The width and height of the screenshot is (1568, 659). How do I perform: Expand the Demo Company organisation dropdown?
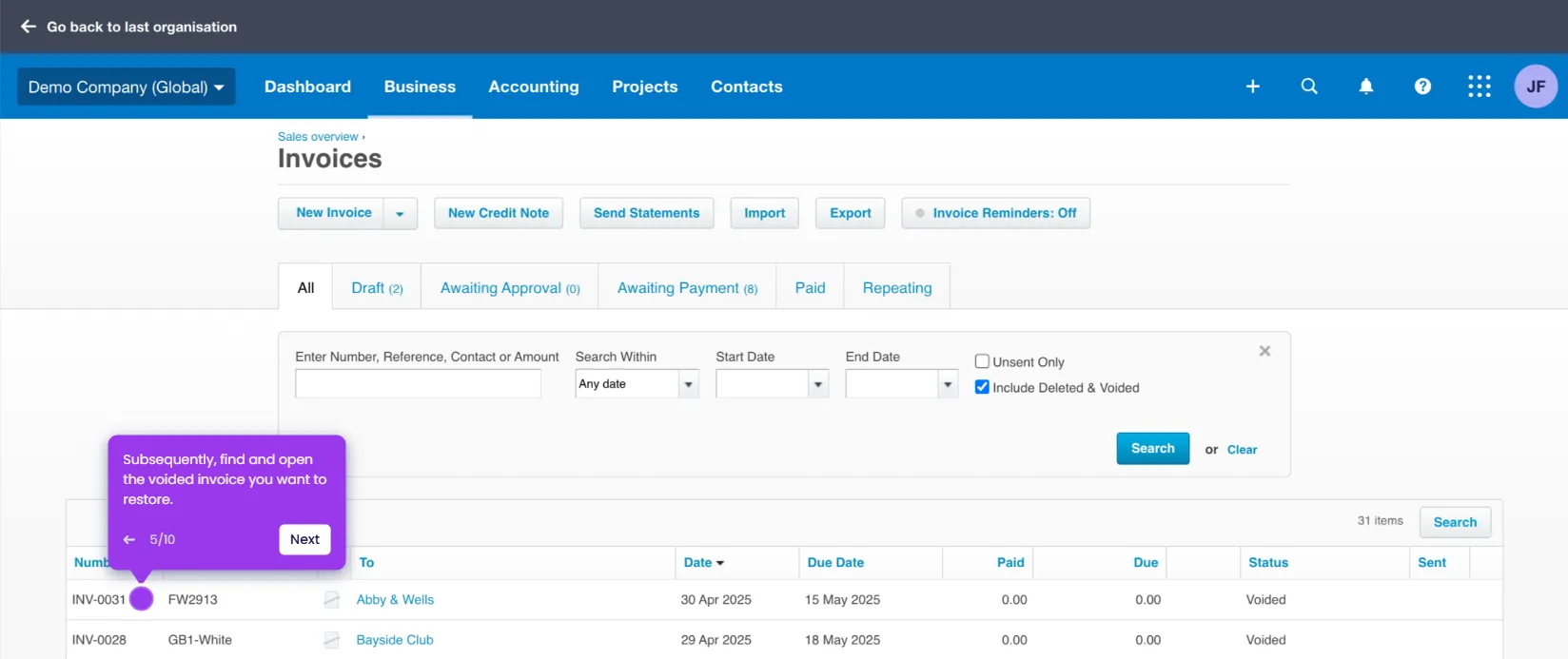click(x=127, y=87)
